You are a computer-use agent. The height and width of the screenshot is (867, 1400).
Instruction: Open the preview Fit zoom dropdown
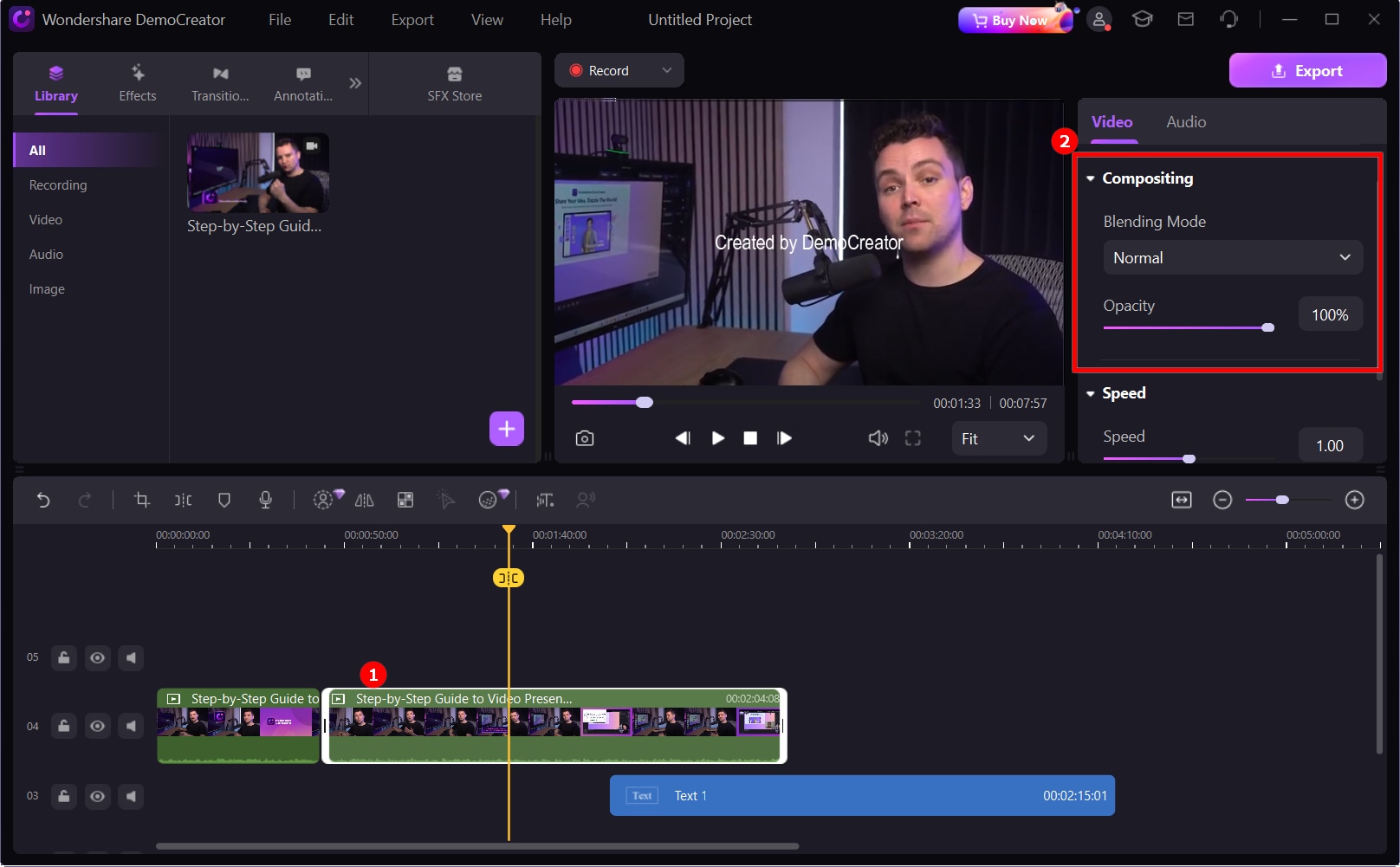[999, 438]
